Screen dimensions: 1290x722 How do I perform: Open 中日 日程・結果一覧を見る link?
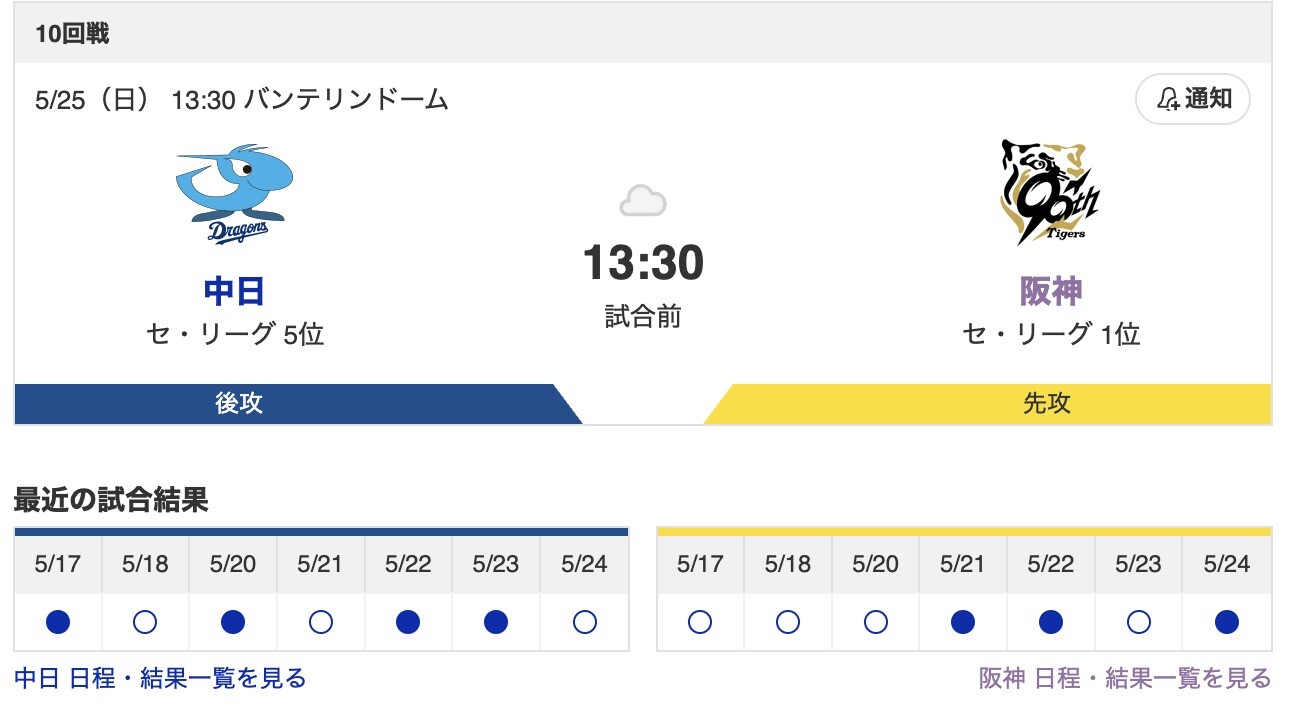160,678
